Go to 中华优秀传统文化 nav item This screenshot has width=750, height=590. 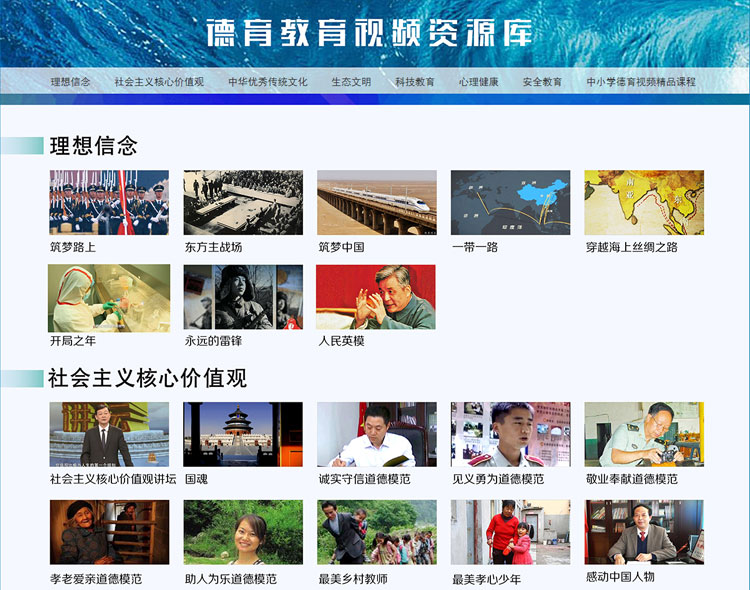(x=267, y=82)
